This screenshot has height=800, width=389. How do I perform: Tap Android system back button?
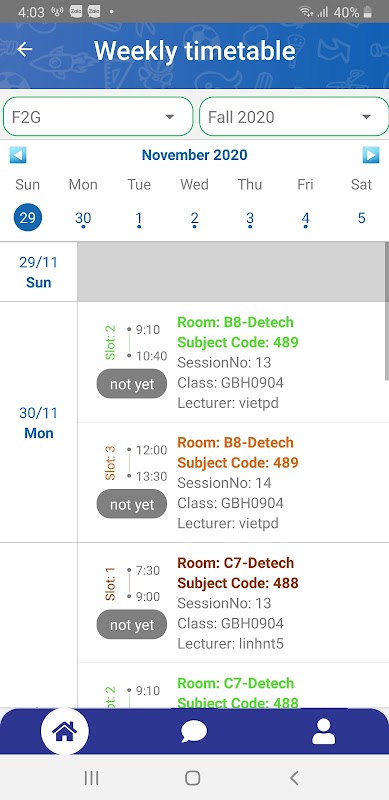click(x=294, y=778)
